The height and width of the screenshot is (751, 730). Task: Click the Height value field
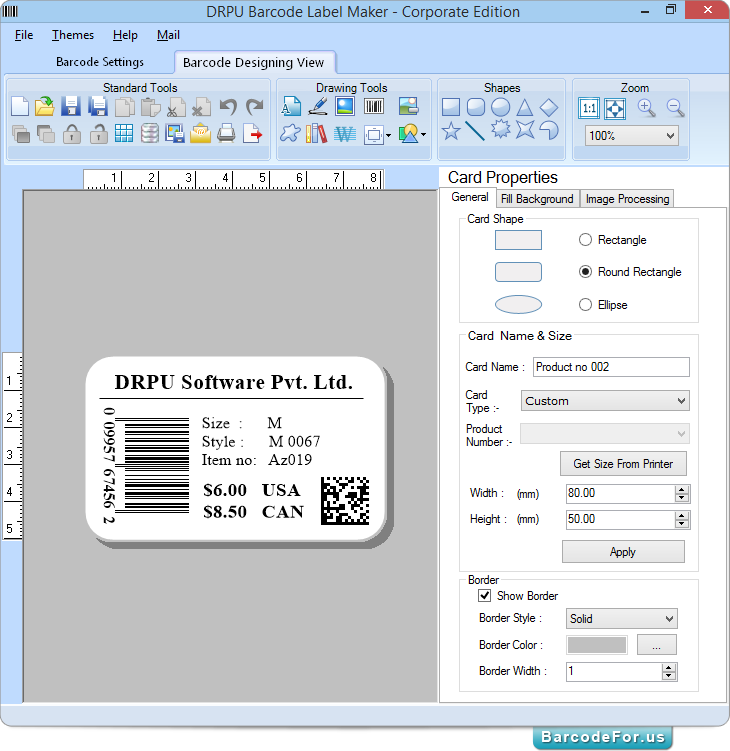pyautogui.click(x=621, y=520)
